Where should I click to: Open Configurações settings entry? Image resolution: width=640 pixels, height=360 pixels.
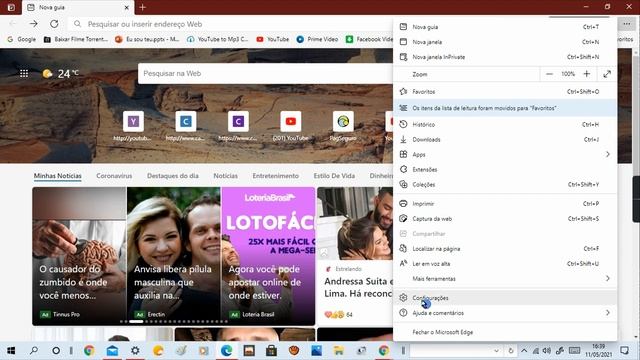point(505,298)
